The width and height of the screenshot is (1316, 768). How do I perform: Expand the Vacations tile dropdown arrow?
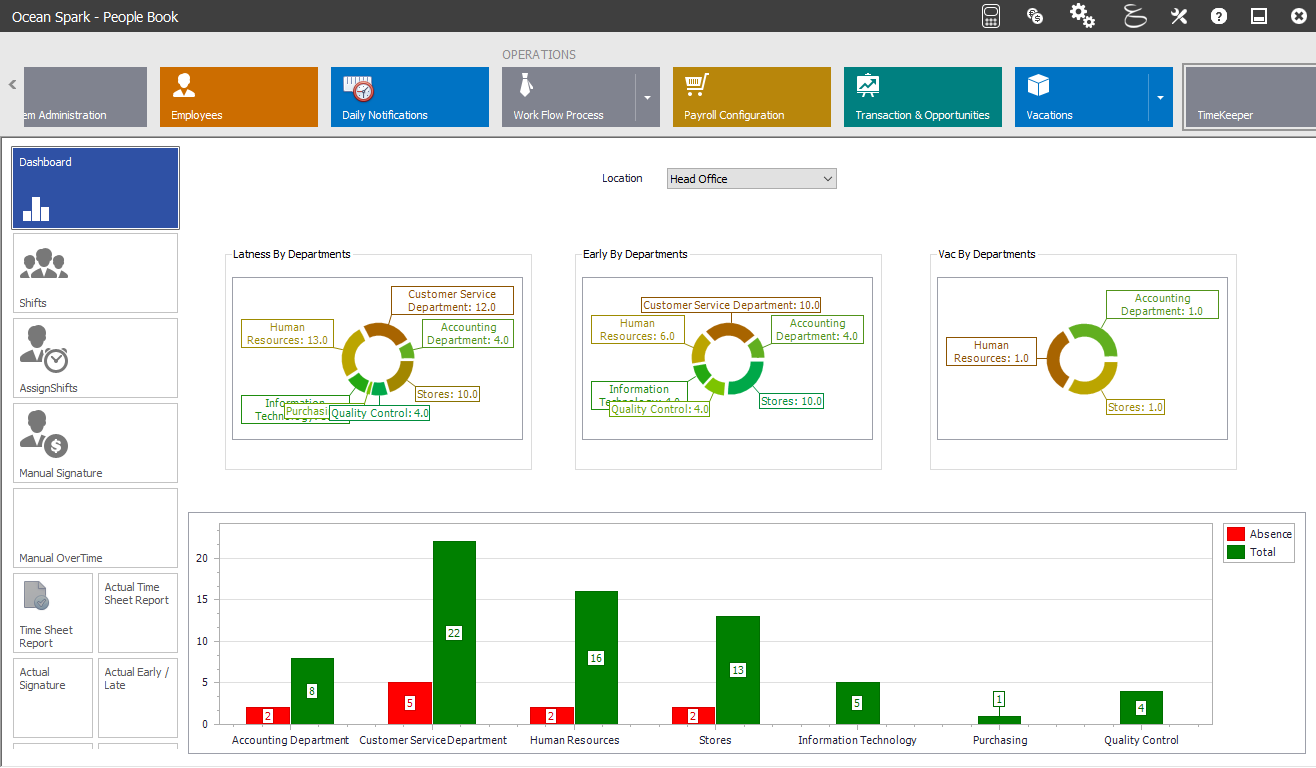point(1160,97)
